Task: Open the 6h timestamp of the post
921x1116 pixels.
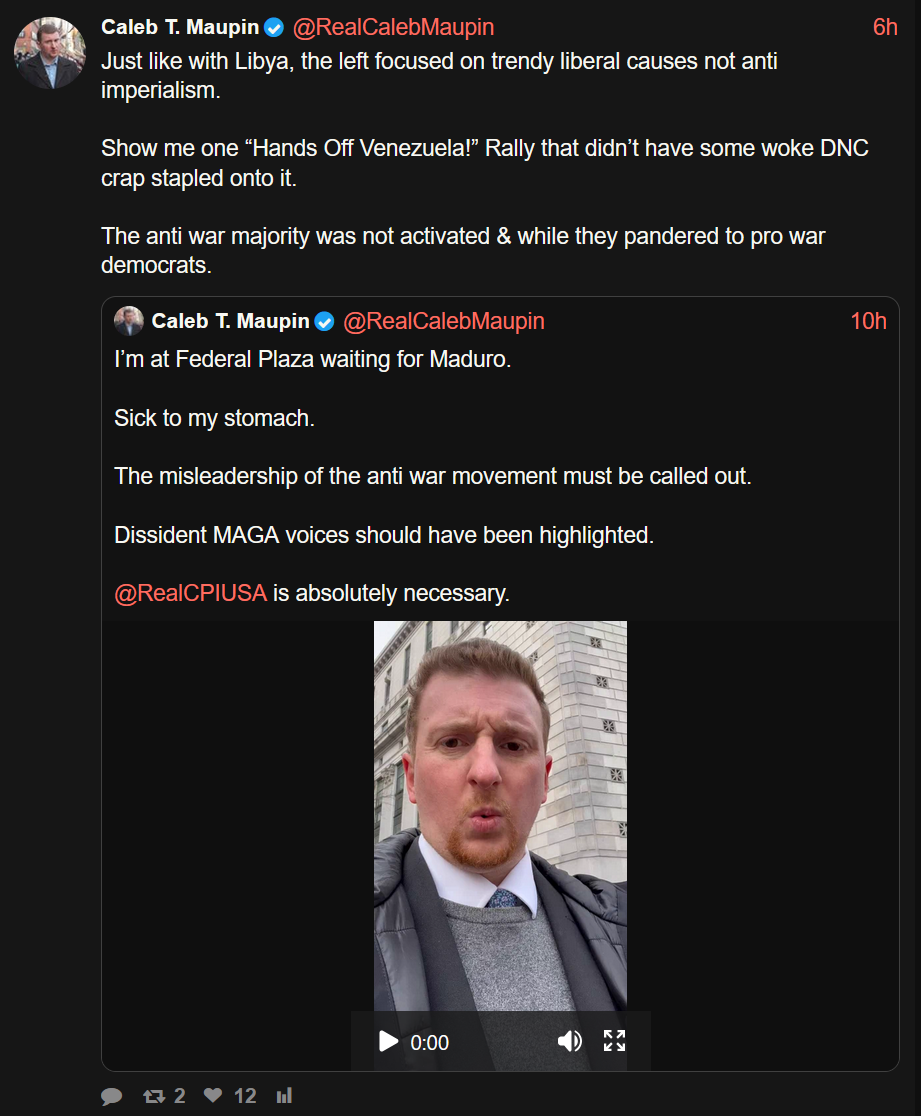Action: (885, 27)
